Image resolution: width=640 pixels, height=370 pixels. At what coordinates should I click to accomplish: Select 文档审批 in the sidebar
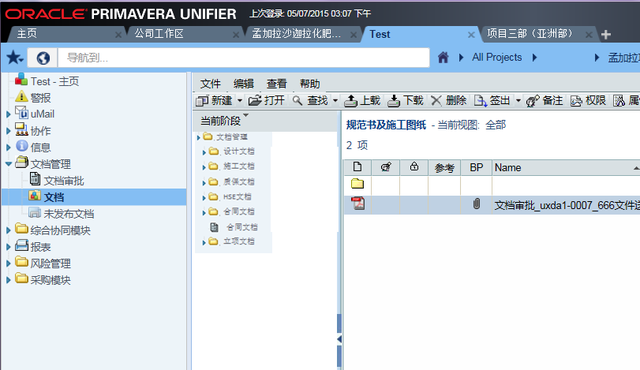pos(64,181)
